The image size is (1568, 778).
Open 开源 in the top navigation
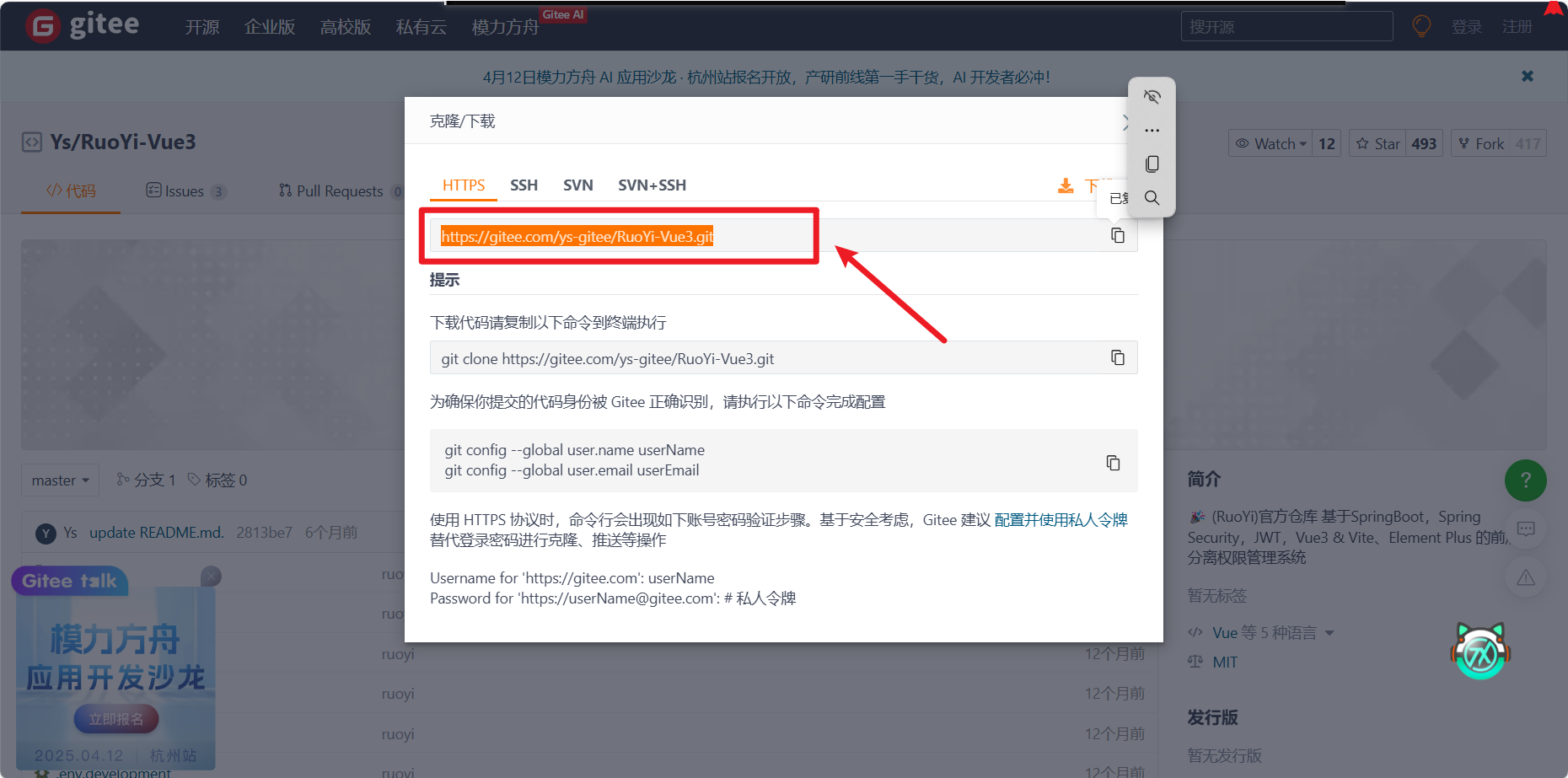[x=202, y=27]
